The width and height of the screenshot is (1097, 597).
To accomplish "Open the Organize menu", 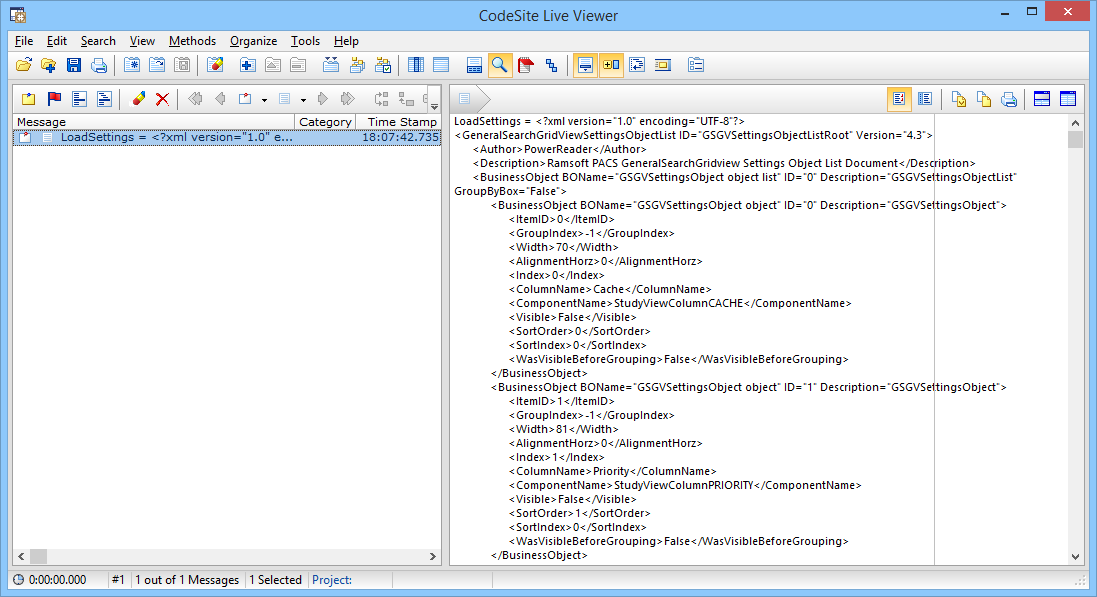I will click(x=253, y=41).
